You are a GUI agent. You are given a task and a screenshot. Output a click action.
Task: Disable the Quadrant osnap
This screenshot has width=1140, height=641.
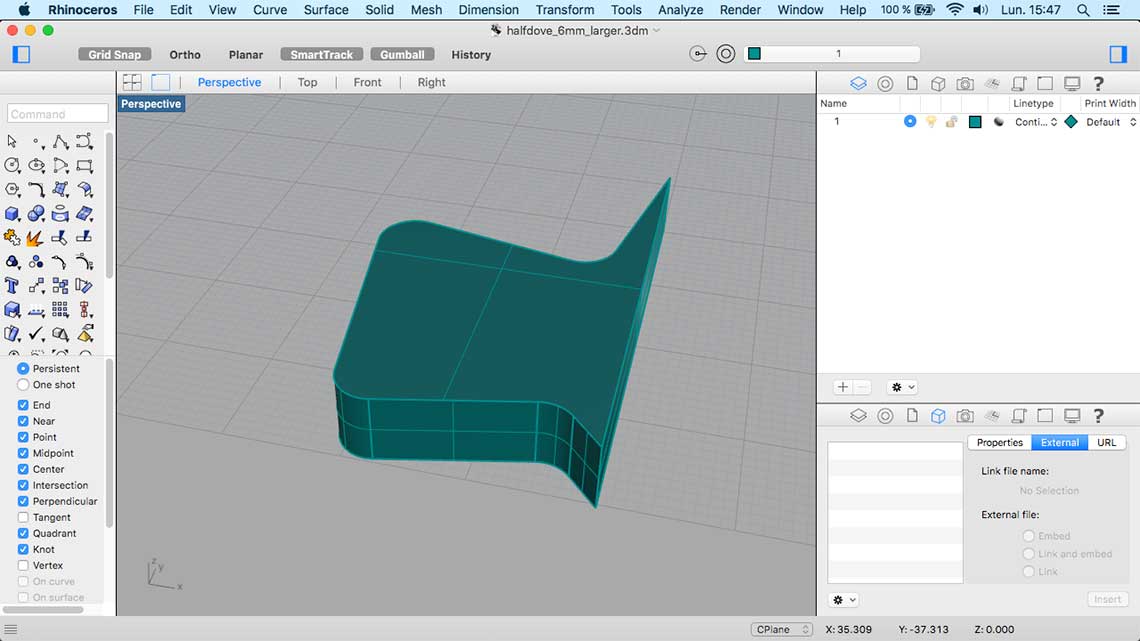(23, 533)
